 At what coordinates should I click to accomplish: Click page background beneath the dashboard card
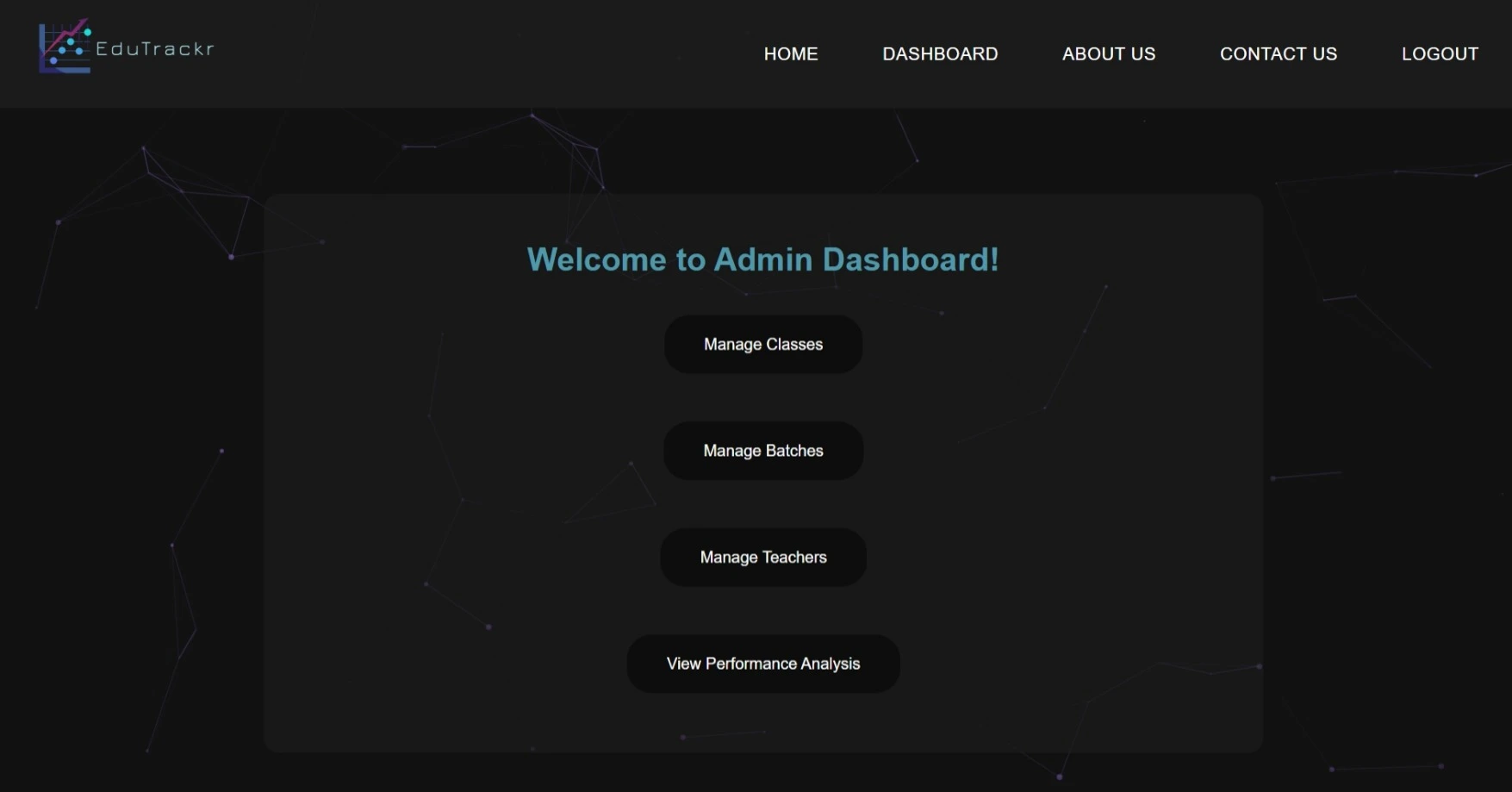coord(762,773)
